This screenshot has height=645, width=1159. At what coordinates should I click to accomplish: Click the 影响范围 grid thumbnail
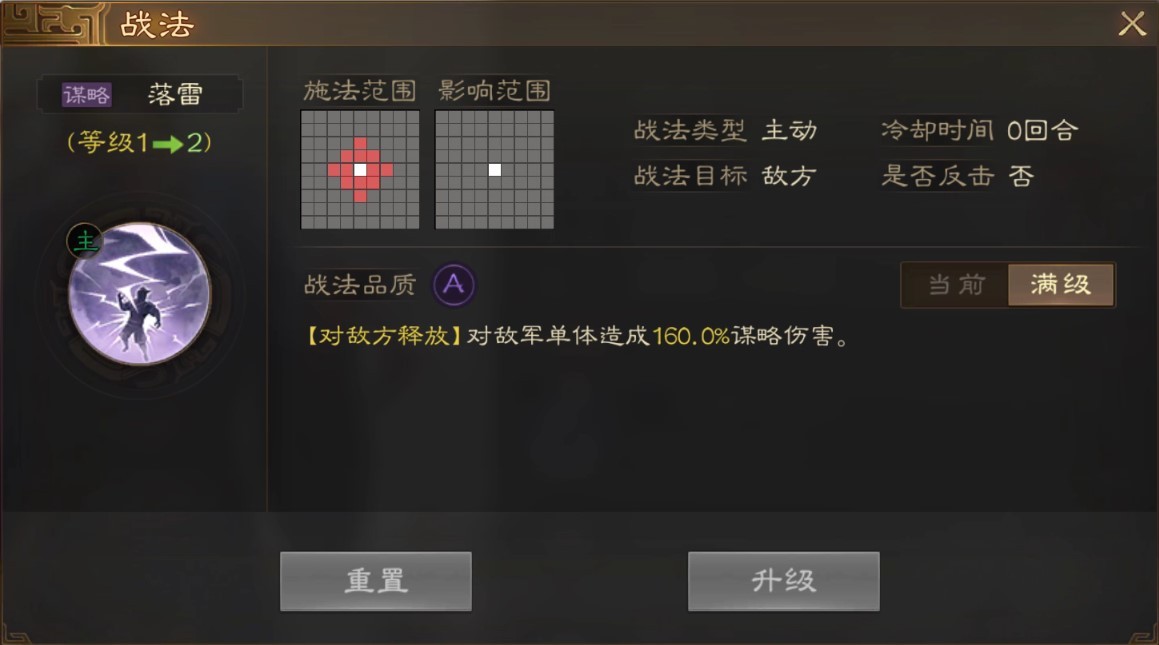(x=494, y=170)
